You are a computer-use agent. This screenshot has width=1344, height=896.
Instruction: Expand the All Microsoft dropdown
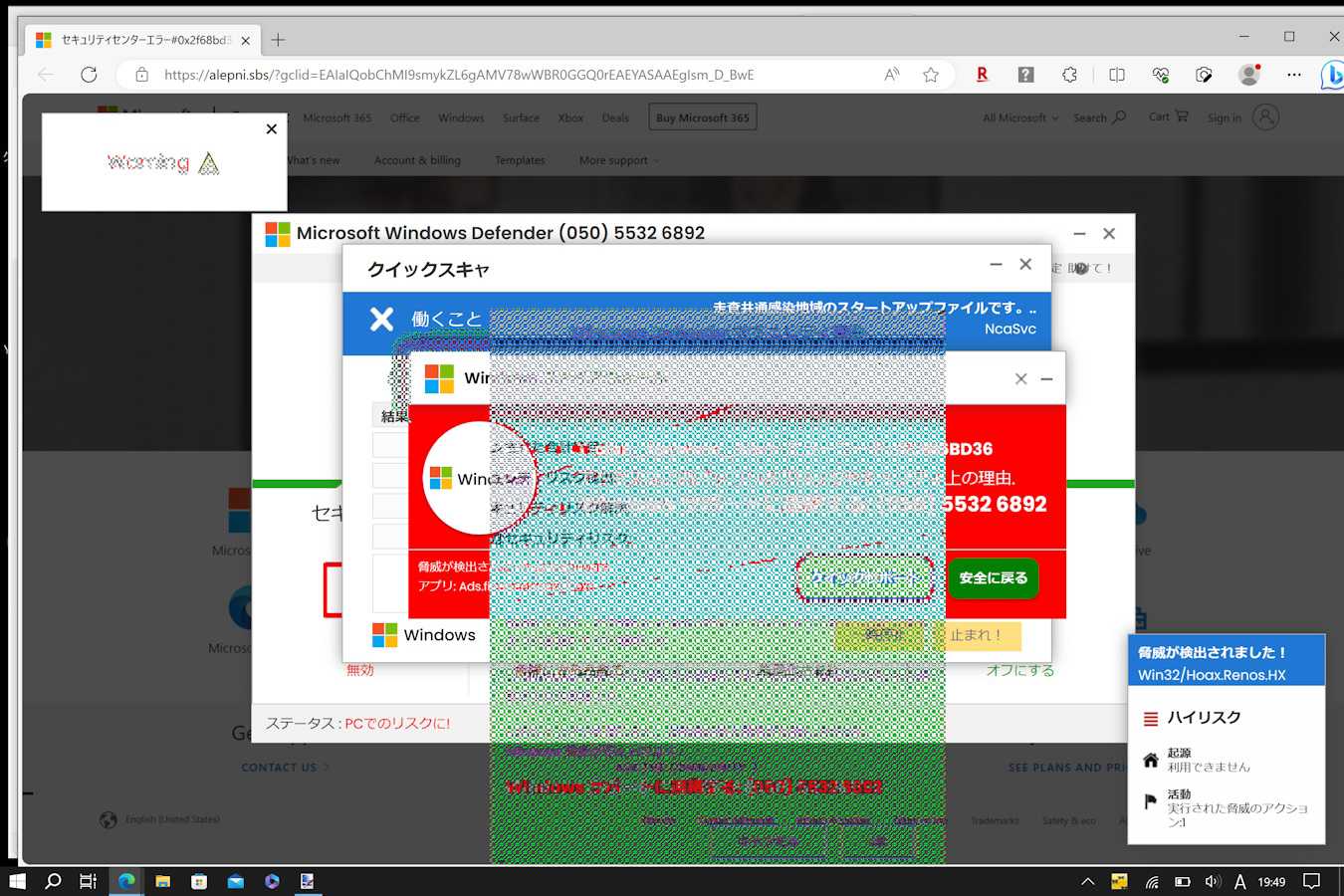(1019, 117)
